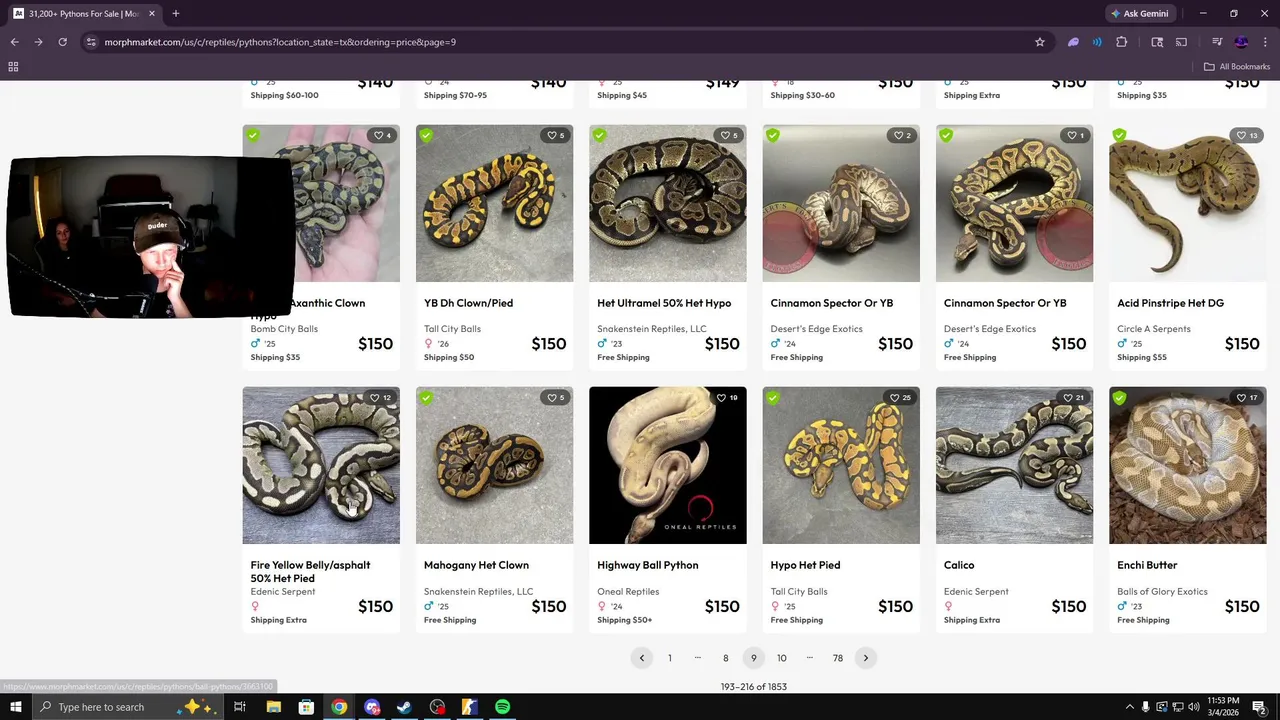Screen dimensions: 1280x720
Task: Click the Windows taskbar search box
Action: [x=130, y=707]
